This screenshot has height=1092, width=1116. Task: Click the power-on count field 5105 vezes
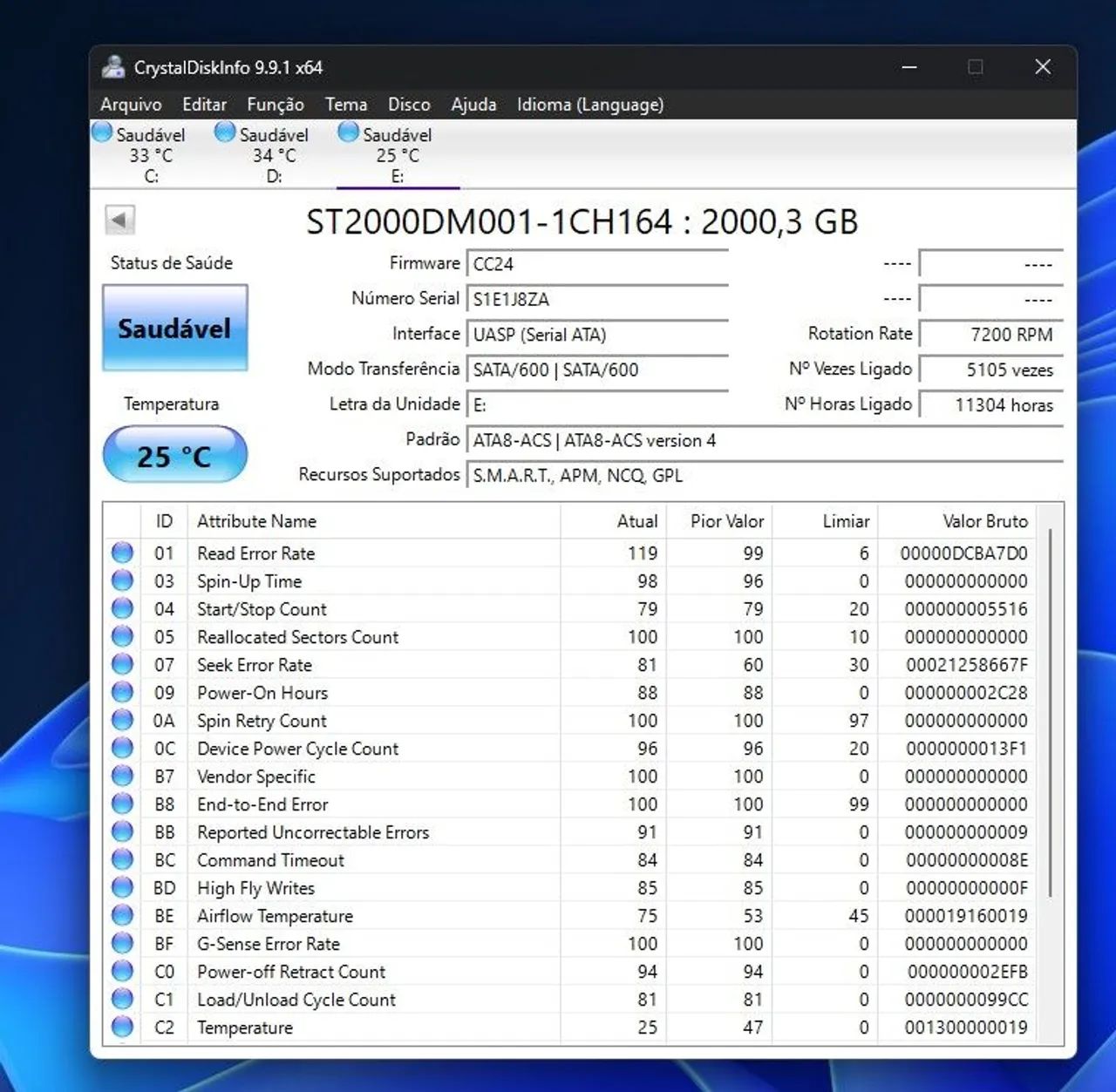(x=991, y=370)
